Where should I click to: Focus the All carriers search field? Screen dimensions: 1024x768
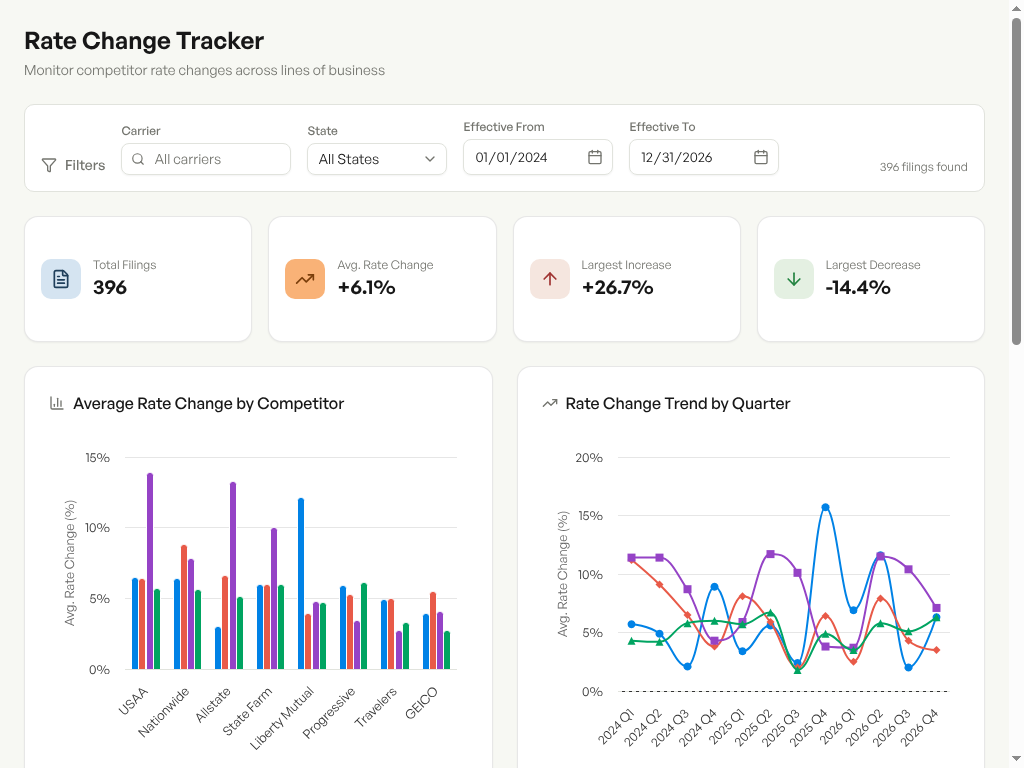coord(206,159)
